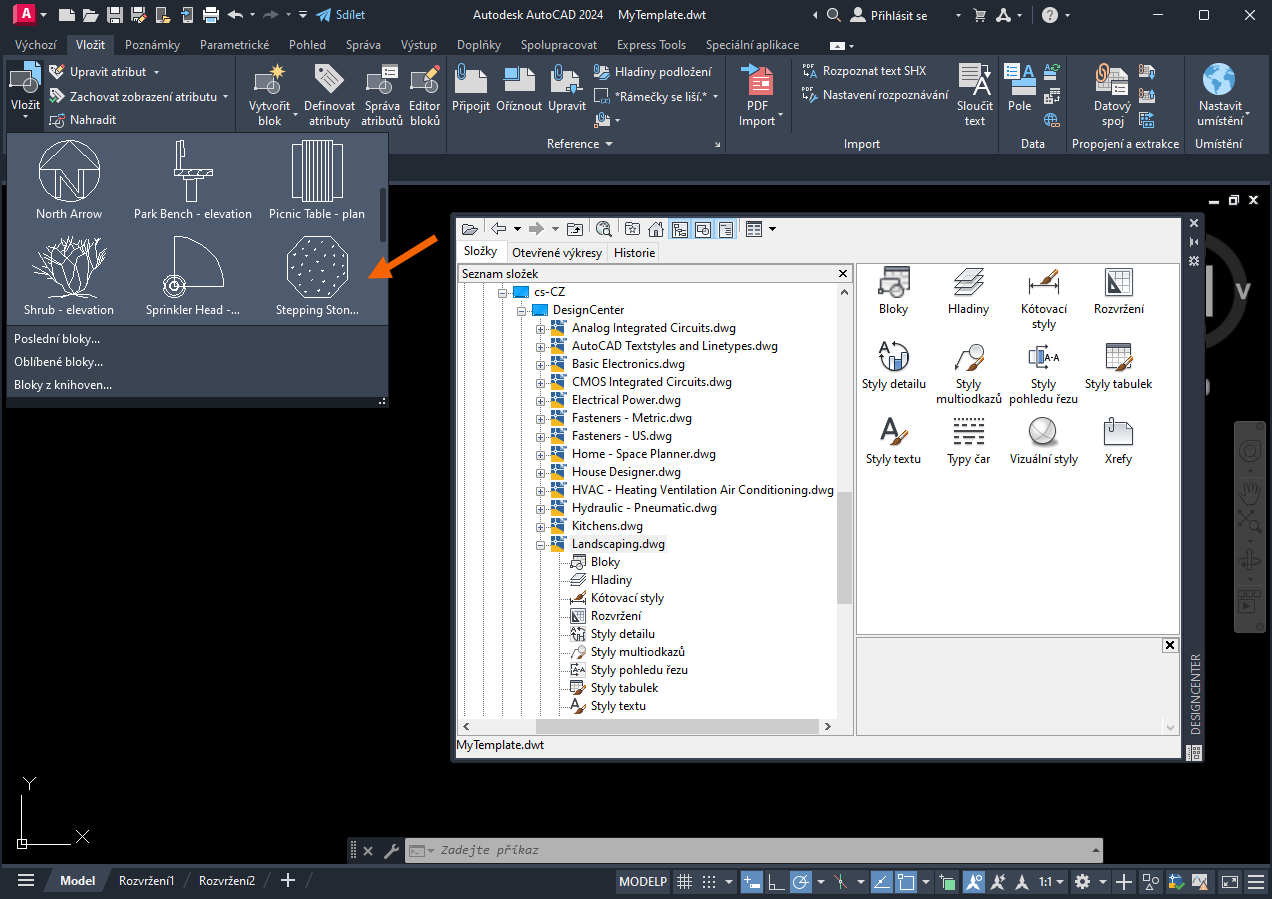This screenshot has height=899, width=1272.
Task: Switch to the Poznámky ribbon tab
Action: [x=153, y=45]
